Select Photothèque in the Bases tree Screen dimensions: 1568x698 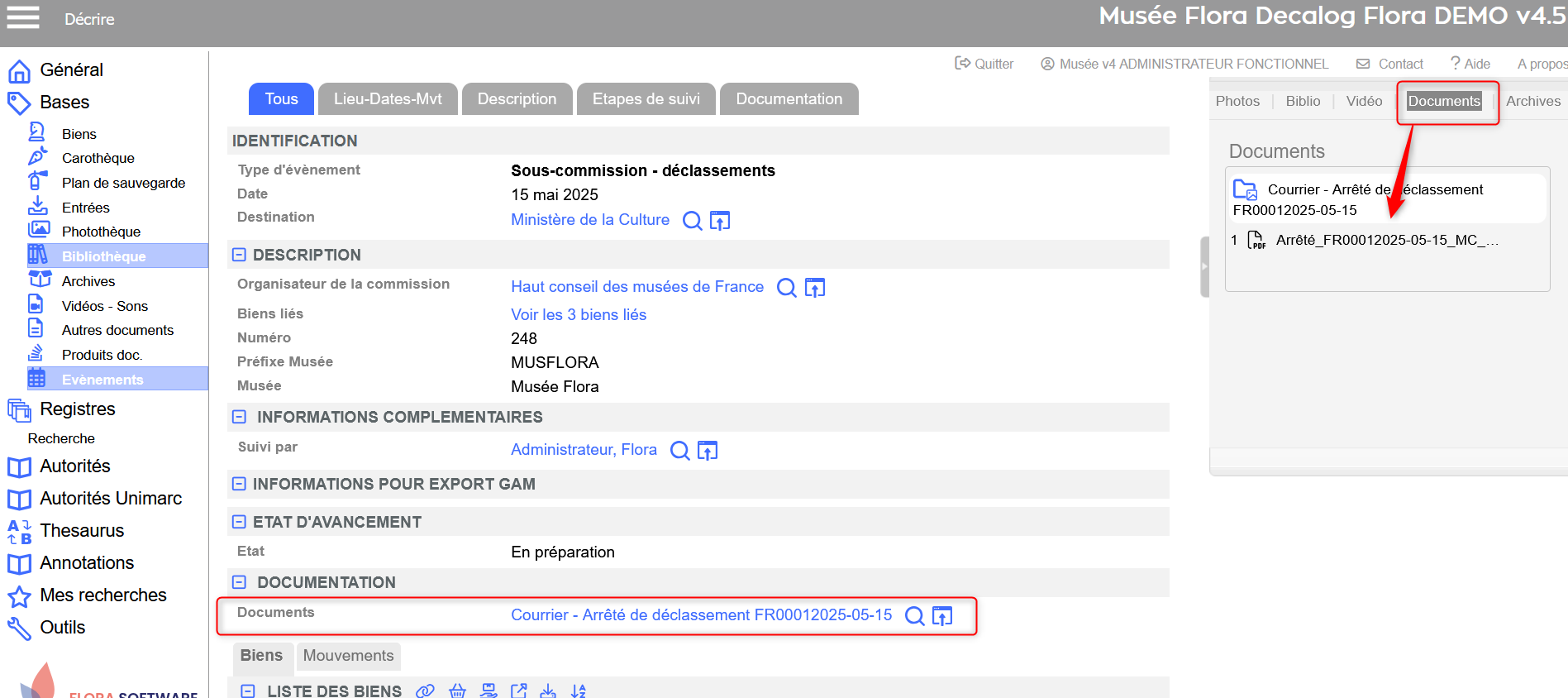point(101,232)
